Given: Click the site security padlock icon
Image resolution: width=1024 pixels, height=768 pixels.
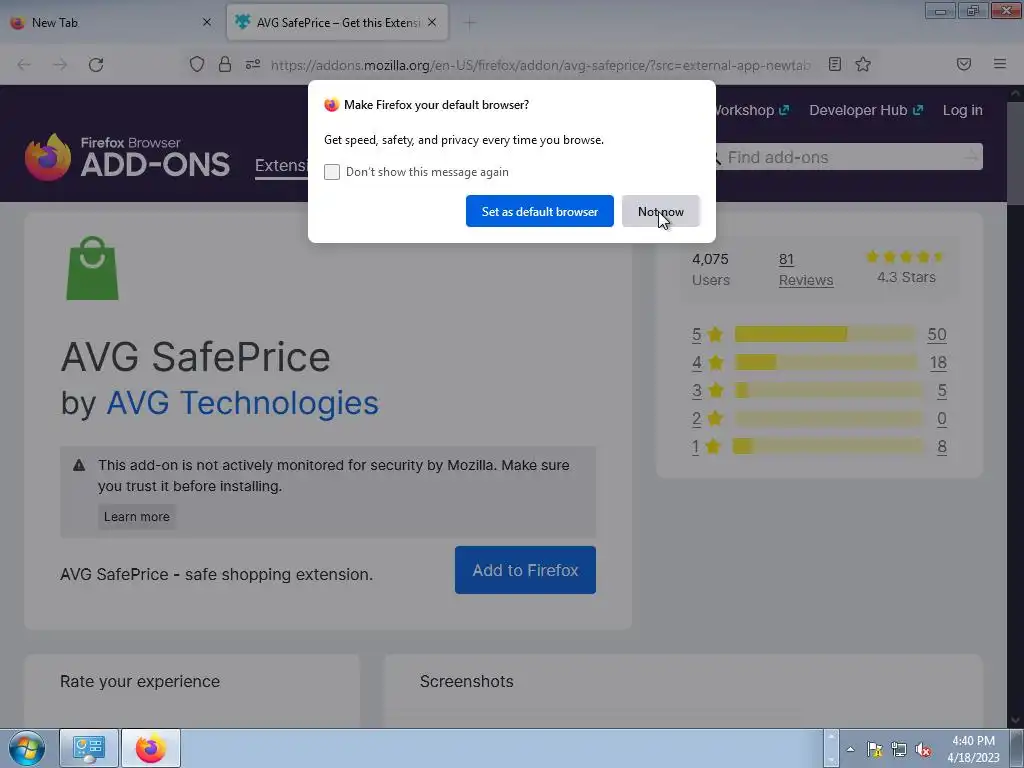Looking at the screenshot, I should point(225,64).
